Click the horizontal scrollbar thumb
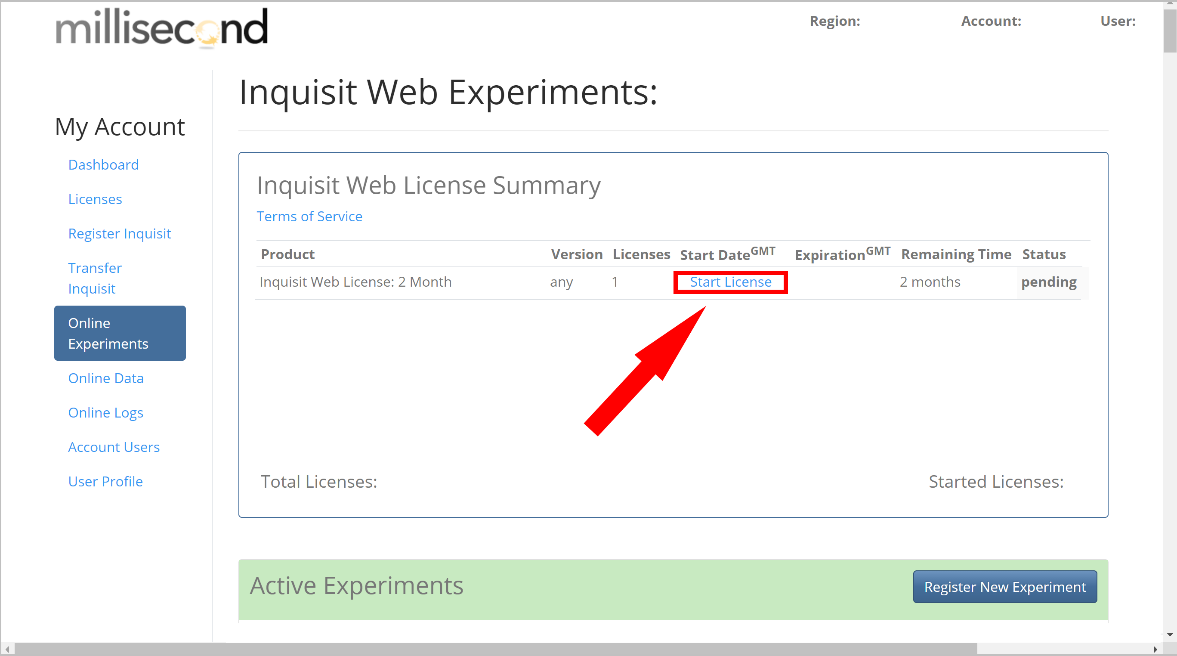This screenshot has width=1177, height=656. (495, 649)
